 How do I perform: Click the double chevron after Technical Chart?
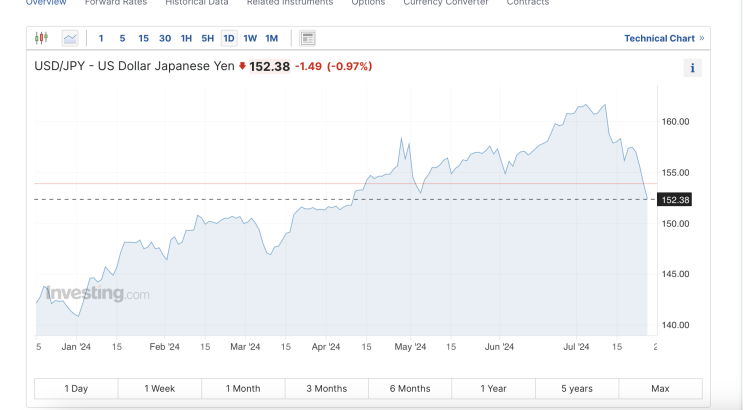[x=702, y=38]
